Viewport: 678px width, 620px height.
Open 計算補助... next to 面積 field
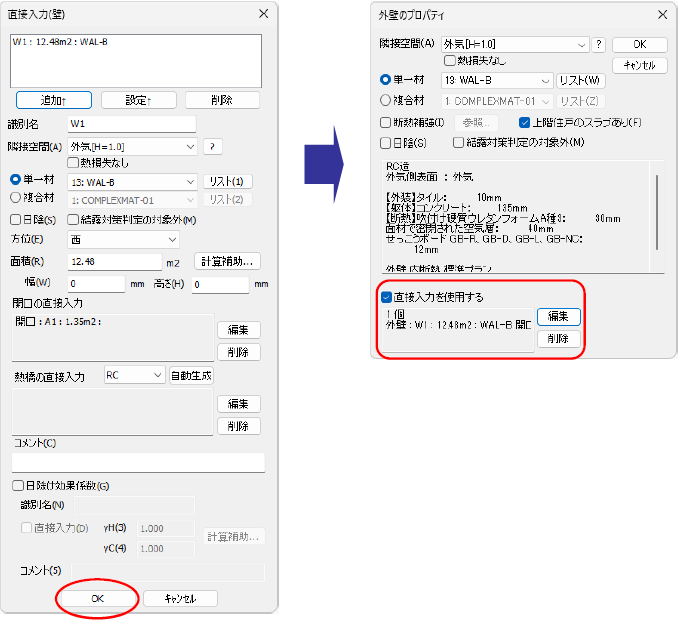click(x=227, y=261)
